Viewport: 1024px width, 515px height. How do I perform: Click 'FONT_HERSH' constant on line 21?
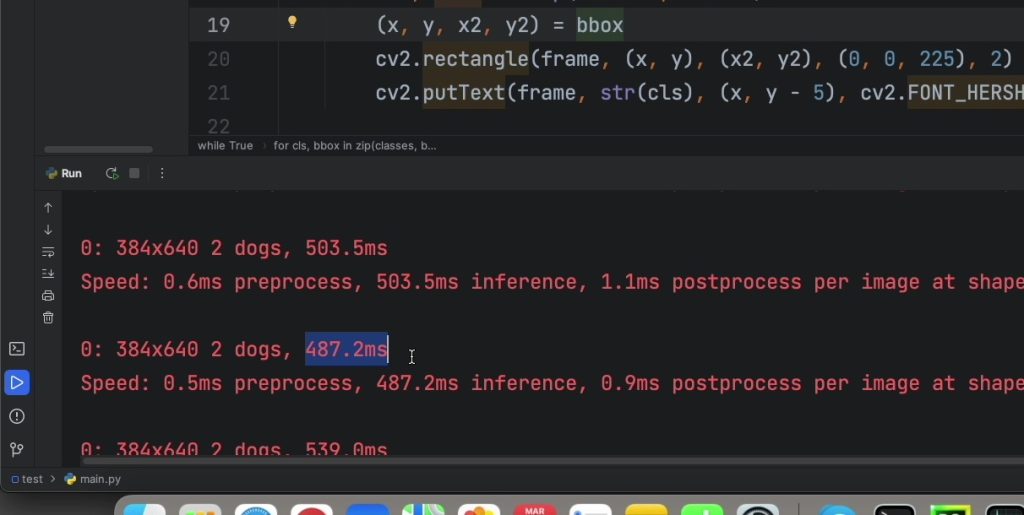(x=965, y=93)
